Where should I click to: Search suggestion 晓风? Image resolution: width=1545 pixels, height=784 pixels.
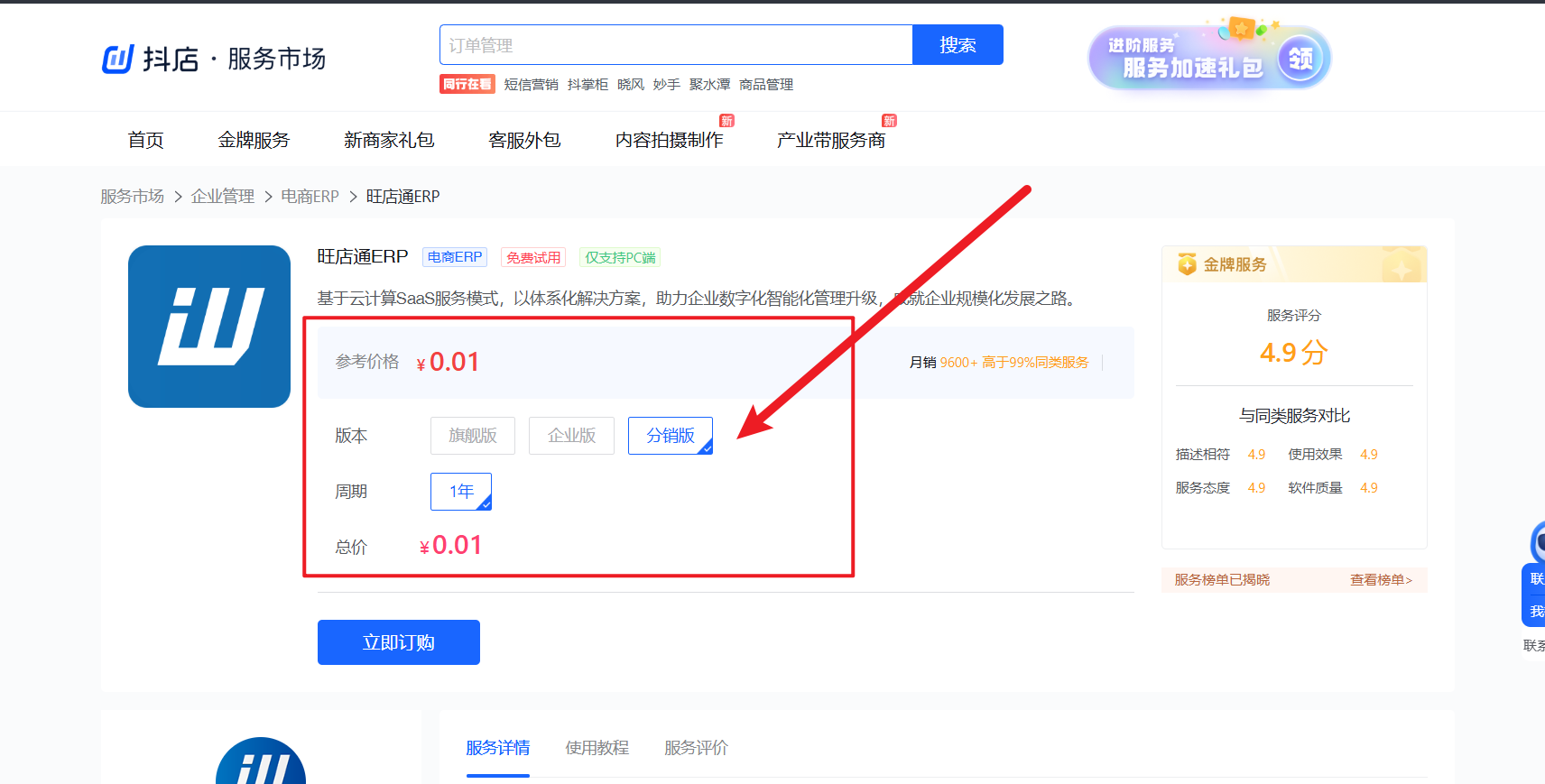[631, 85]
